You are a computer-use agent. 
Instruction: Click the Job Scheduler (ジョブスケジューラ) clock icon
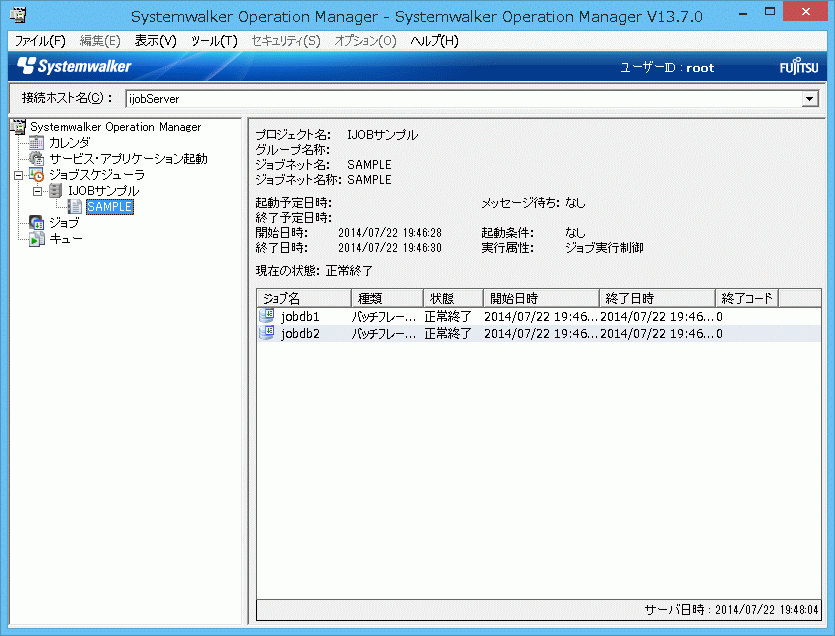37,175
